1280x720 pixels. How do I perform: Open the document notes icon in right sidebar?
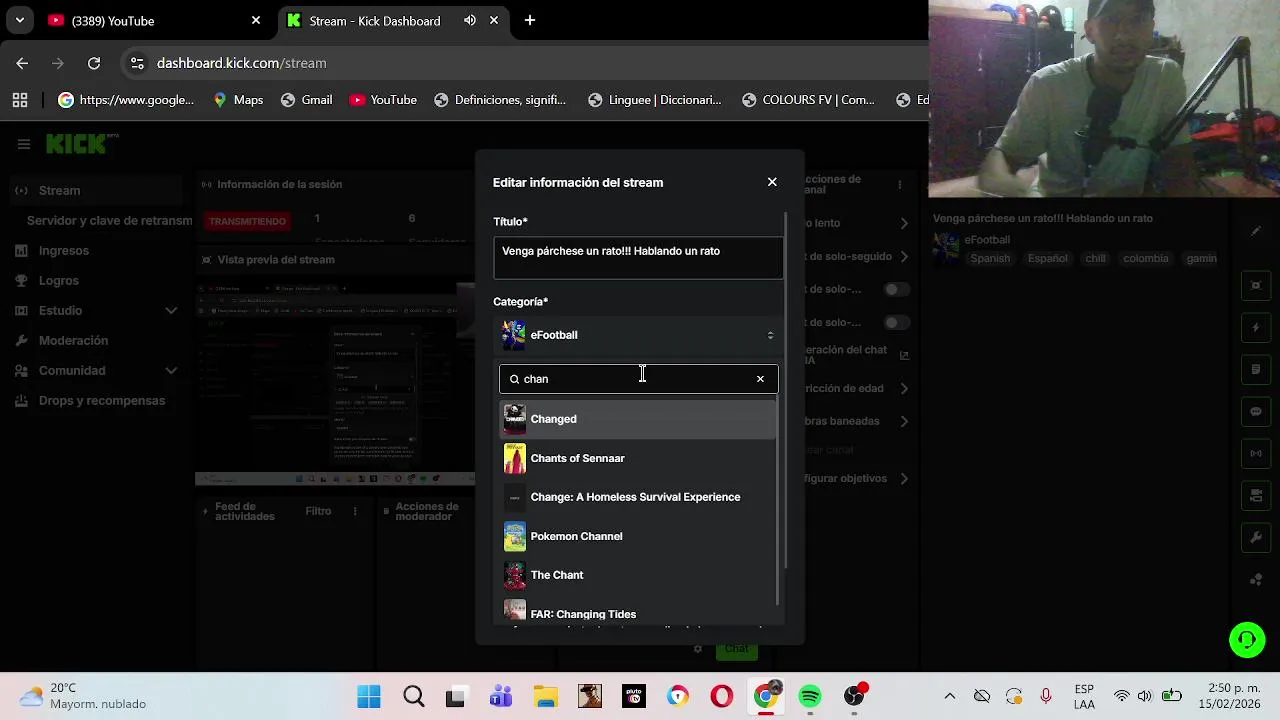pos(1256,369)
